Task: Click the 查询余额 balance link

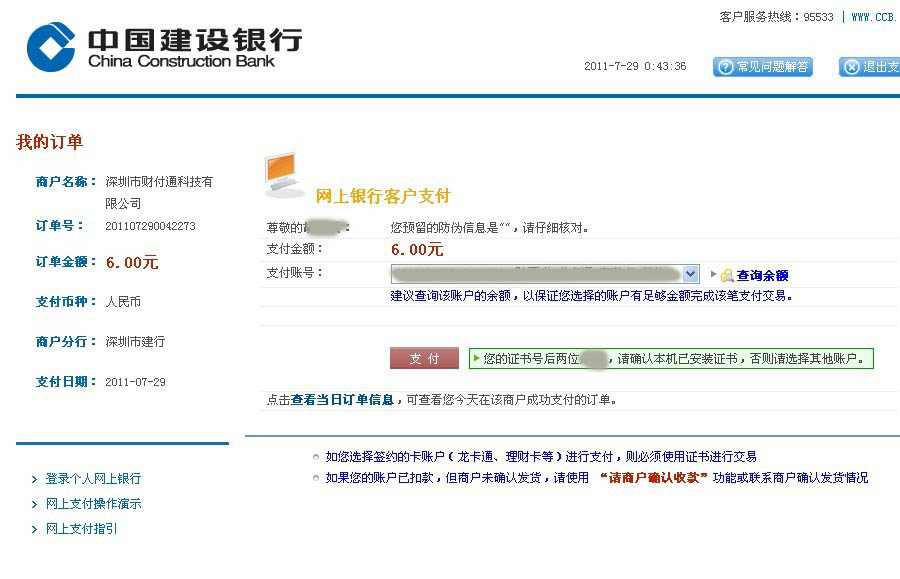Action: click(x=762, y=275)
